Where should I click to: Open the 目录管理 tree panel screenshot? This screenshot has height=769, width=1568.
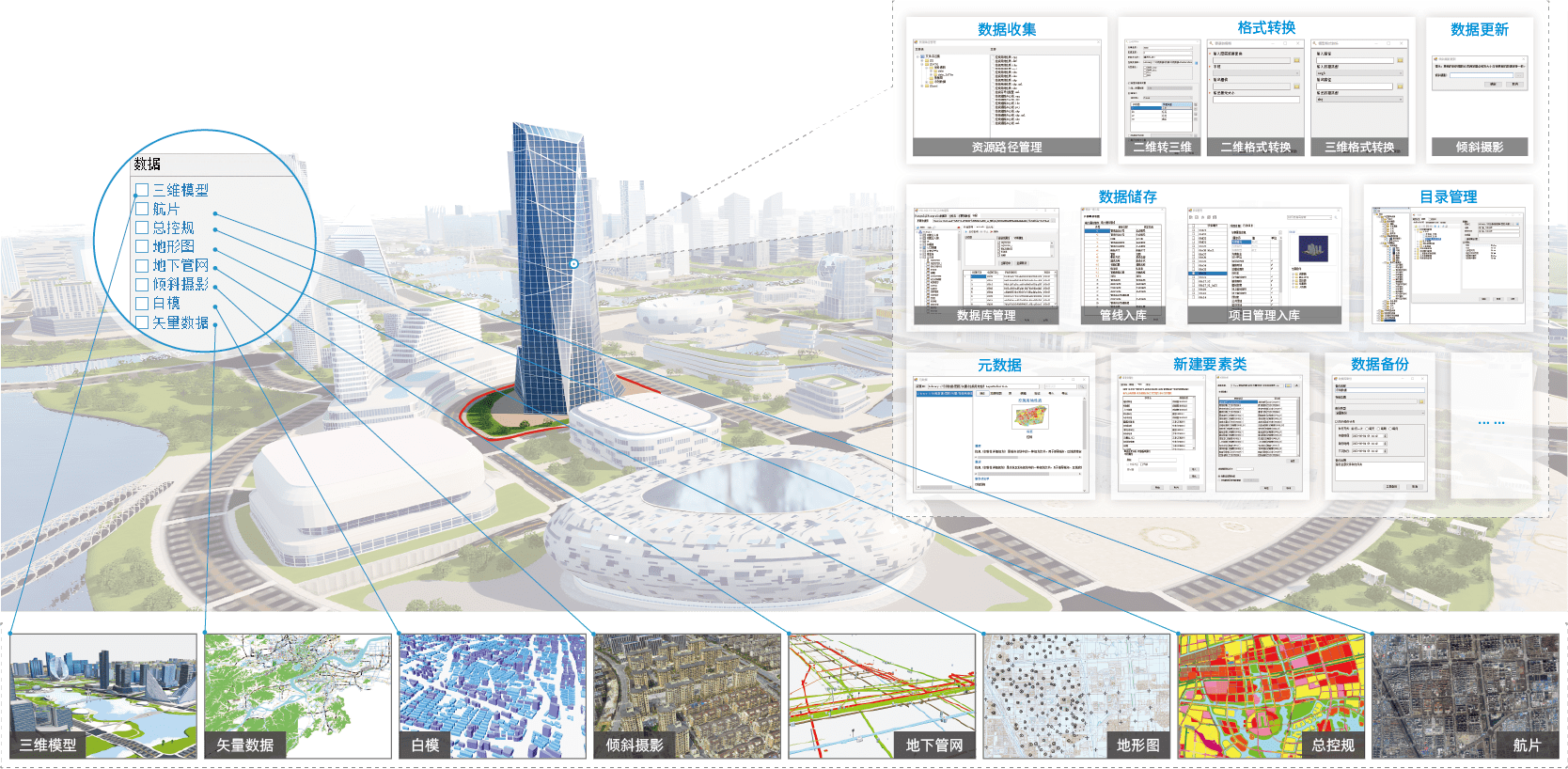tap(1448, 267)
